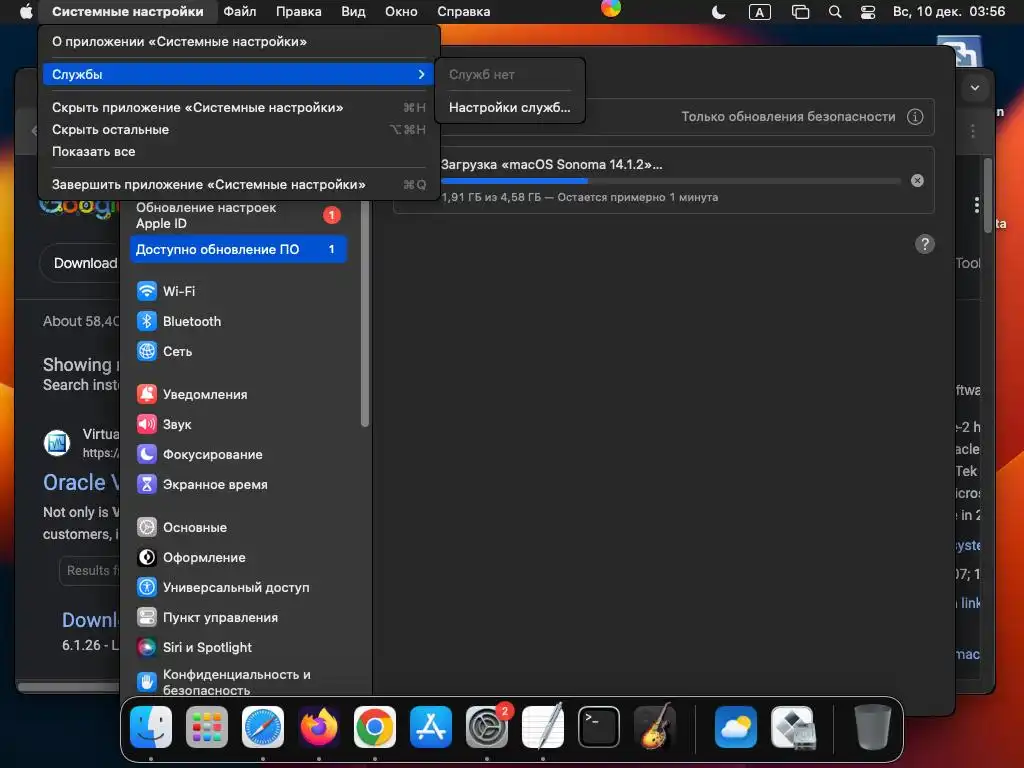Switch keyboard input source in menu bar

[760, 12]
